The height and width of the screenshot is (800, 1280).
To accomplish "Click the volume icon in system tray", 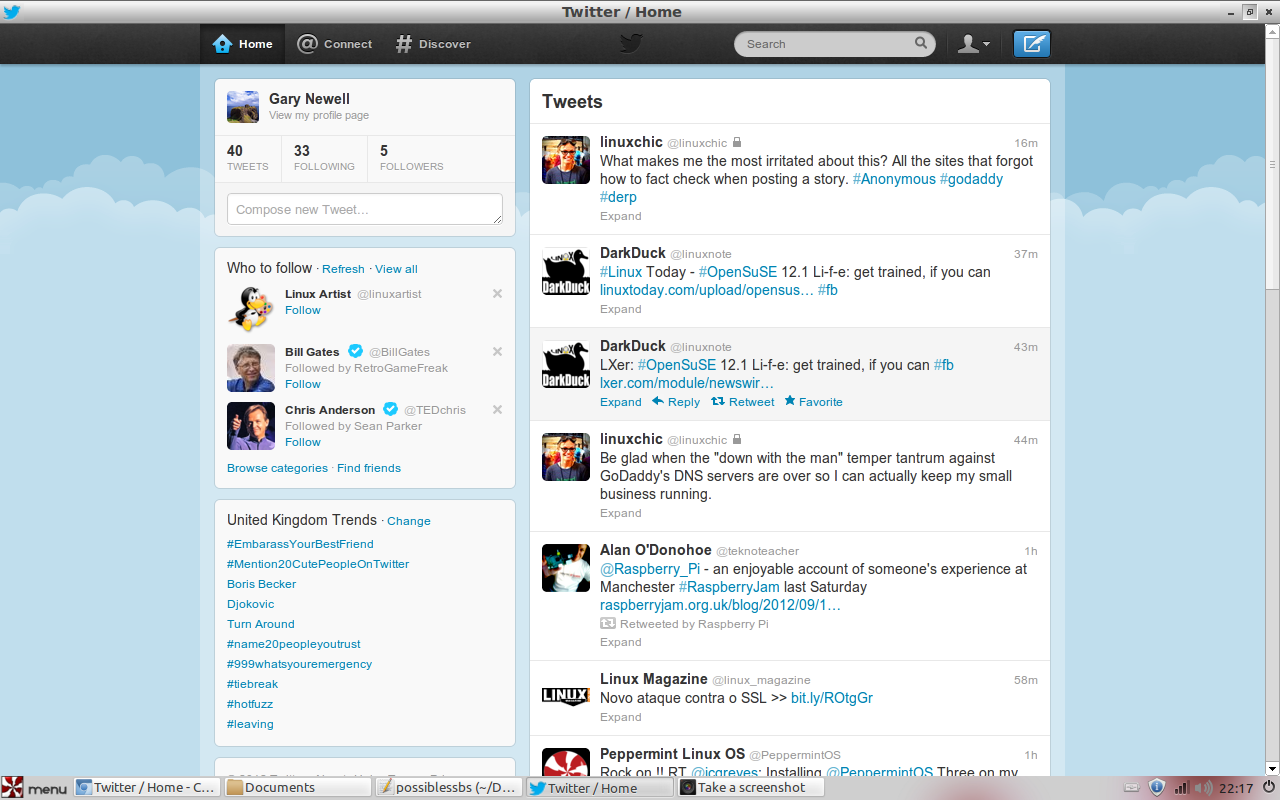I will pyautogui.click(x=1204, y=788).
